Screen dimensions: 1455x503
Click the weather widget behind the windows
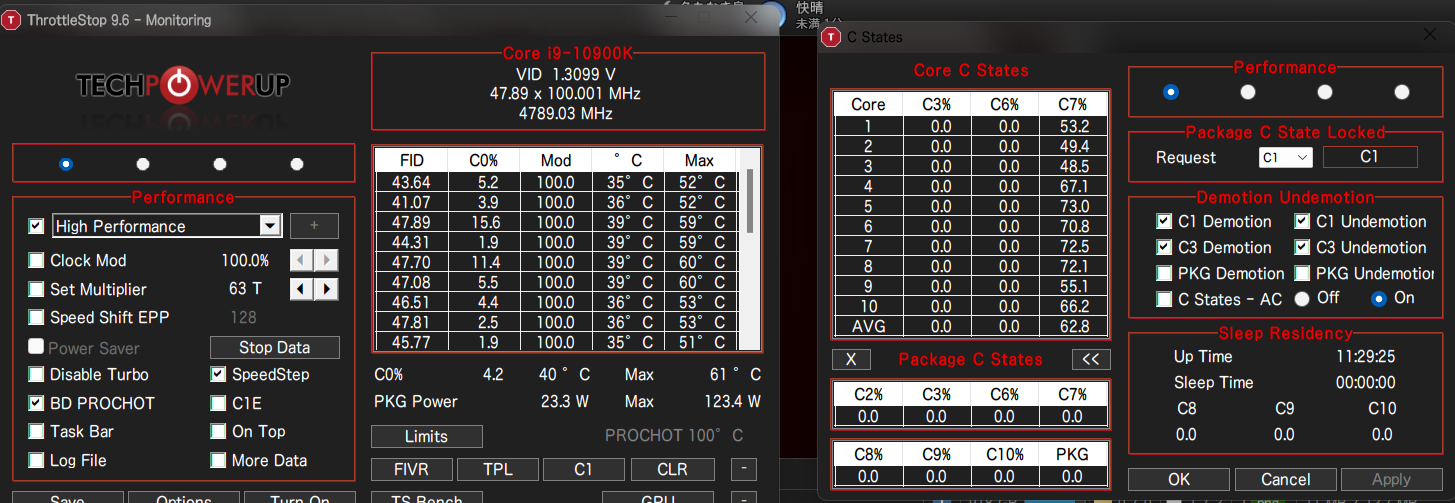[803, 14]
